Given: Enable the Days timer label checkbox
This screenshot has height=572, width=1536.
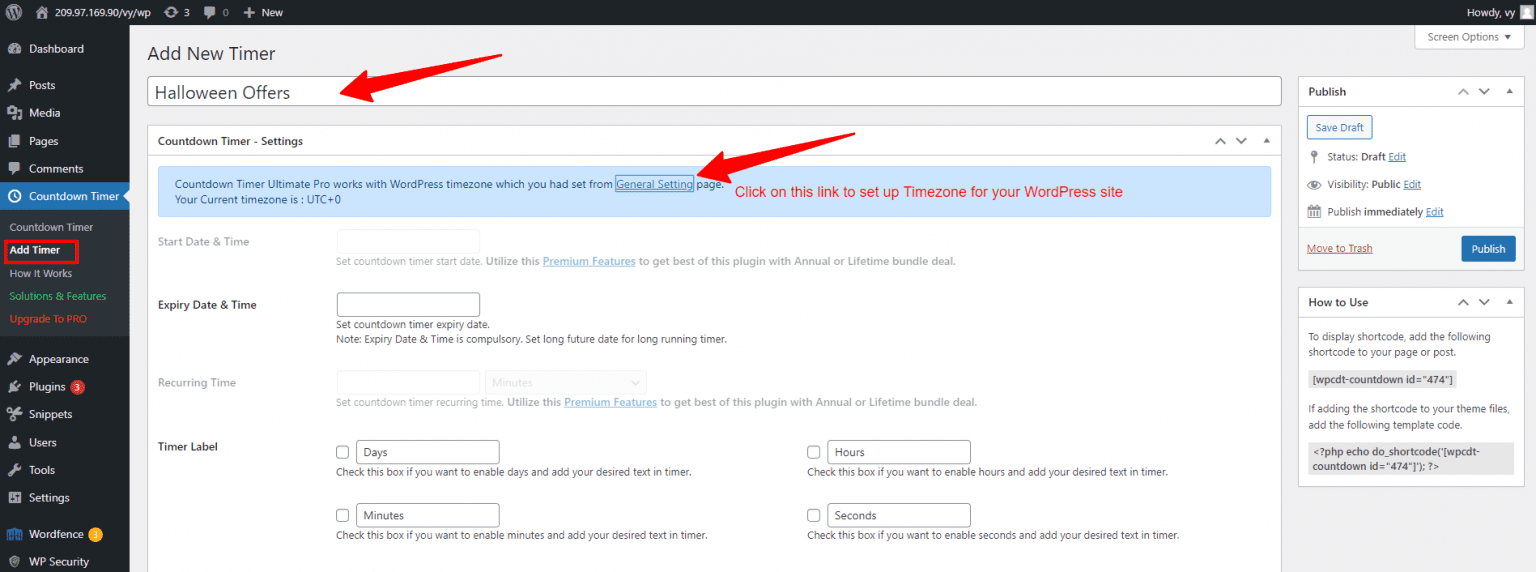Looking at the screenshot, I should pyautogui.click(x=343, y=452).
